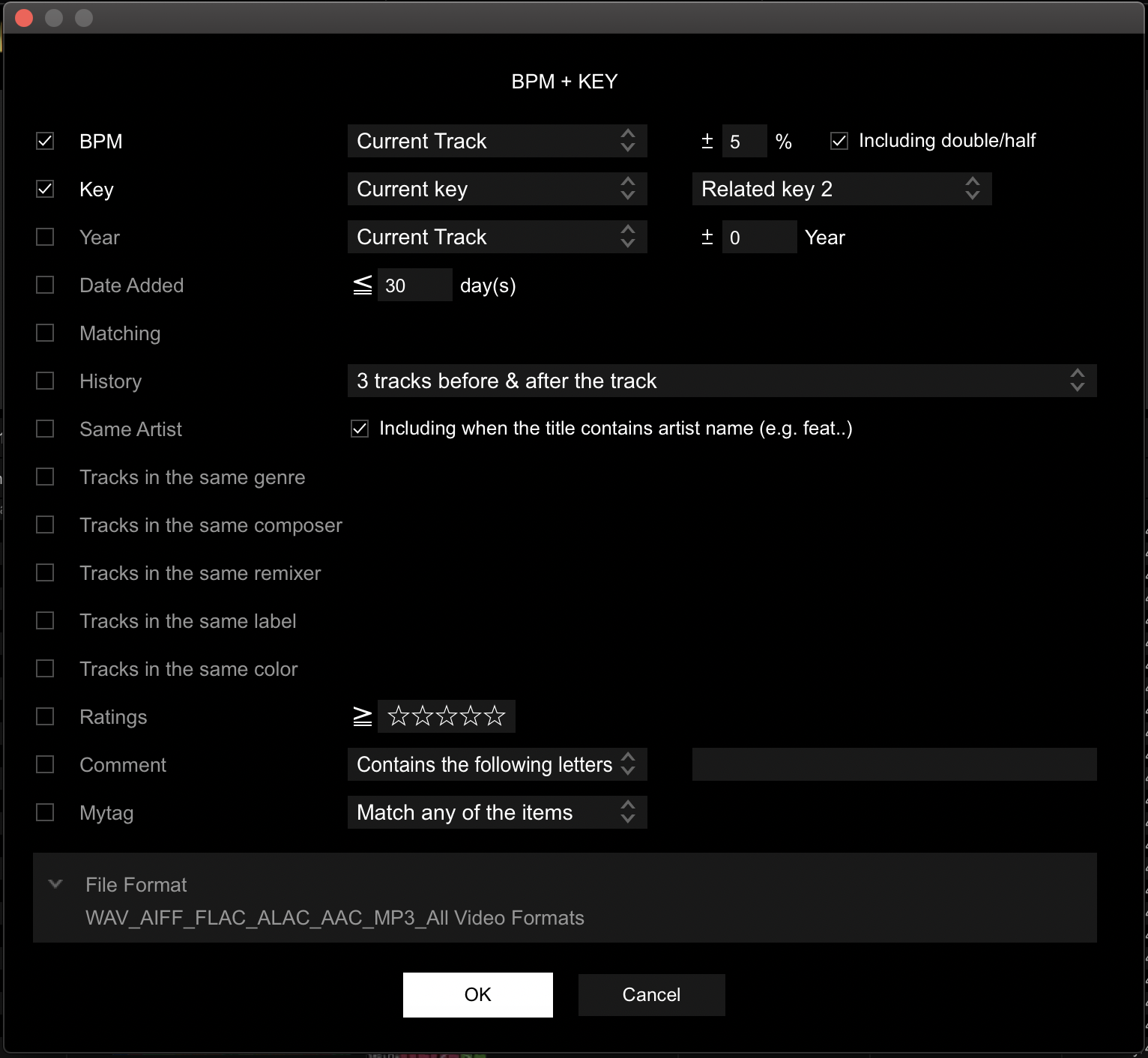The image size is (1148, 1058).
Task: Check Tracks in the same genre
Action: point(45,477)
